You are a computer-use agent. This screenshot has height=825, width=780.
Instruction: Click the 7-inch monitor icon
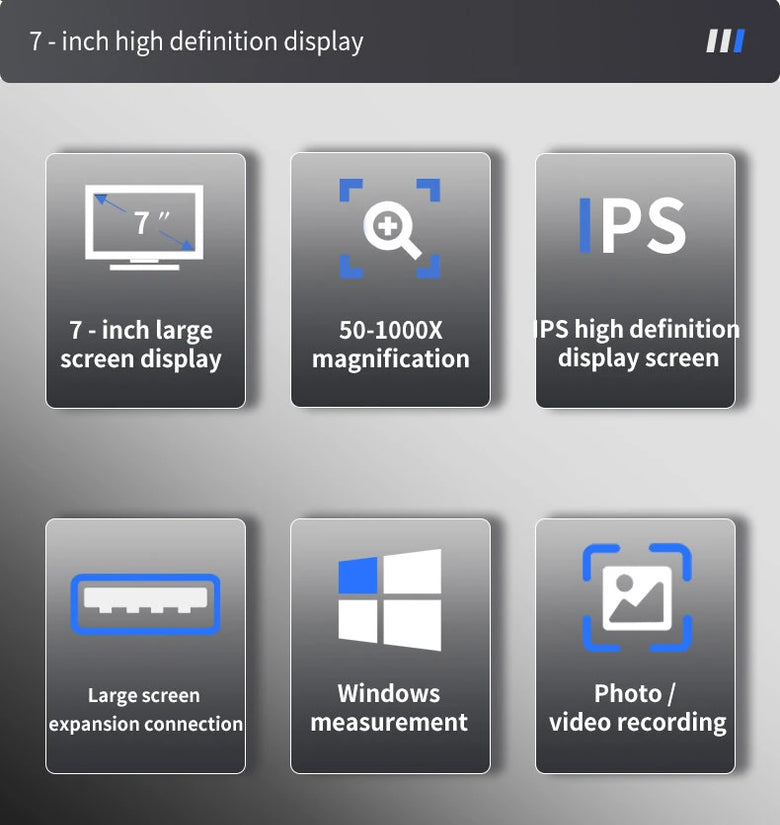coord(144,227)
